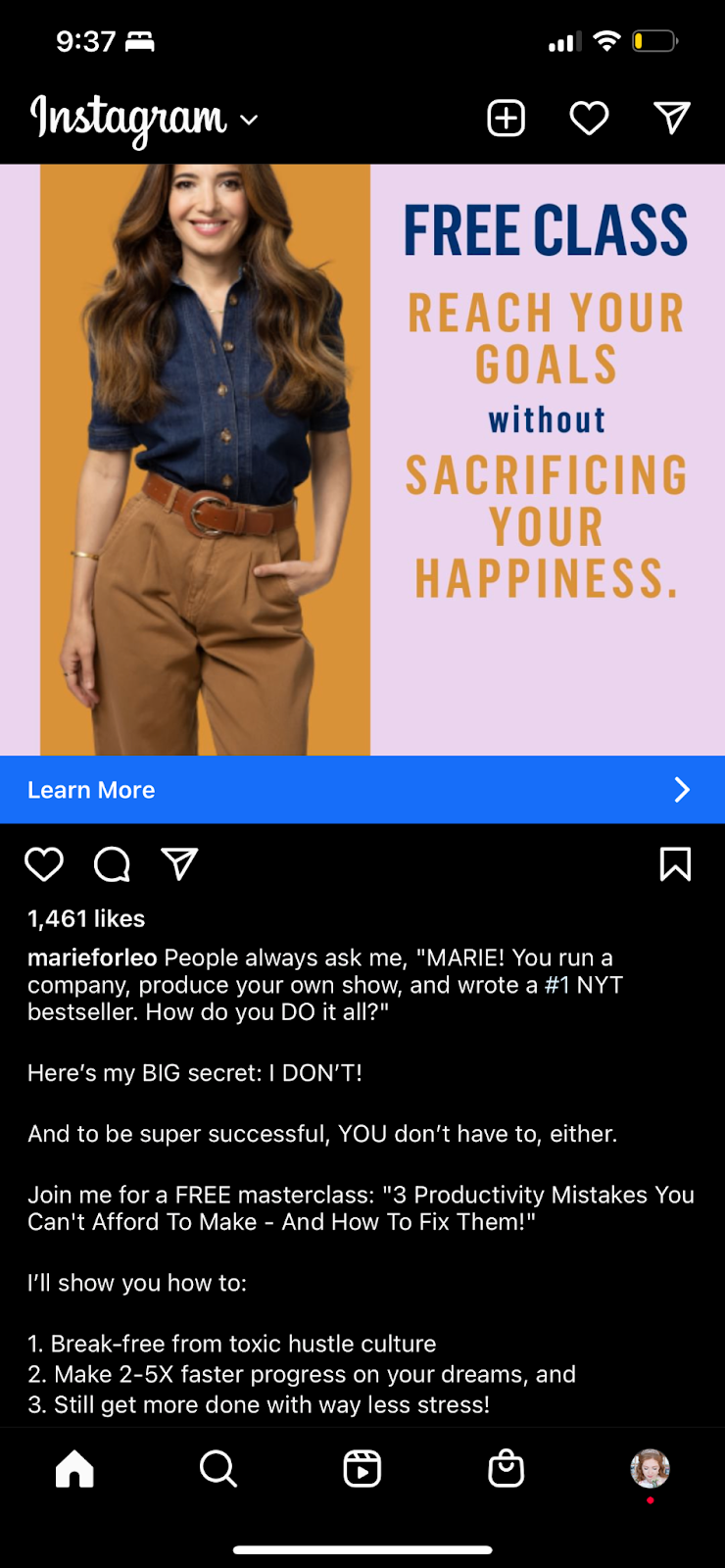
Task: Save the post with bookmark icon
Action: click(675, 864)
